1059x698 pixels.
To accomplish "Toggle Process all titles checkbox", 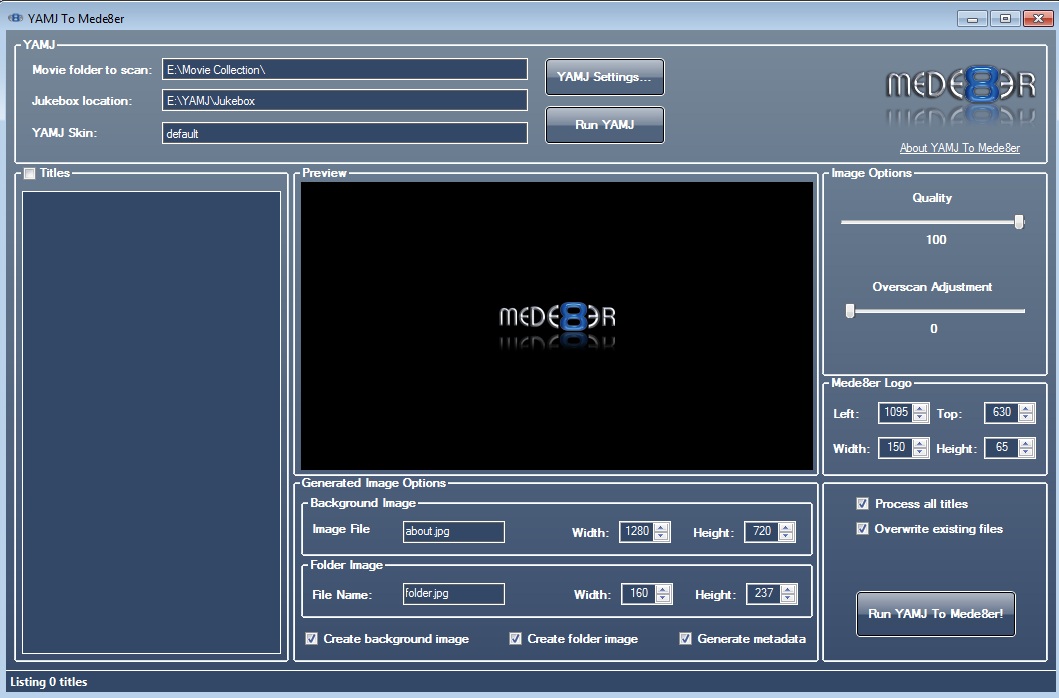I will coord(862,503).
